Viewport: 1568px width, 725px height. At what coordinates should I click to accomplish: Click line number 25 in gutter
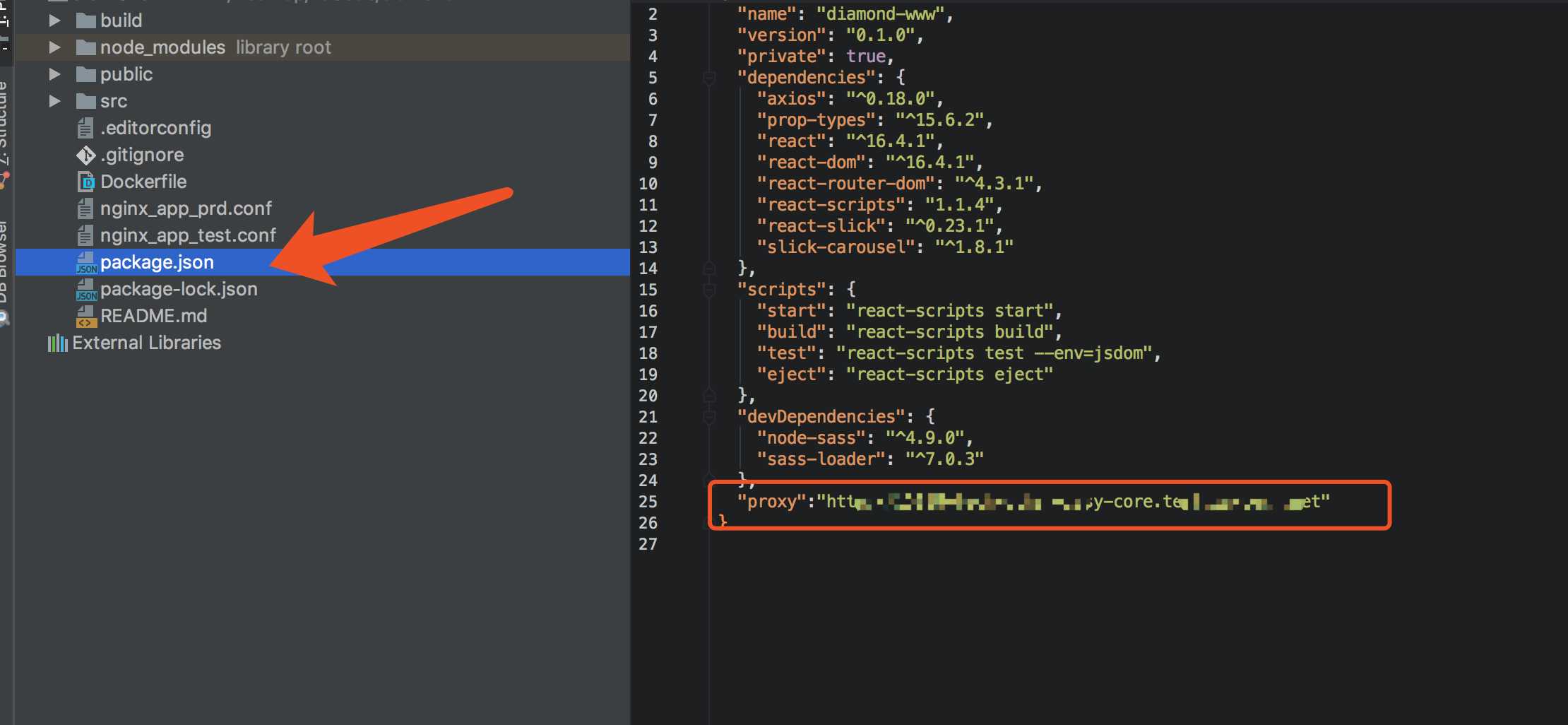[648, 502]
